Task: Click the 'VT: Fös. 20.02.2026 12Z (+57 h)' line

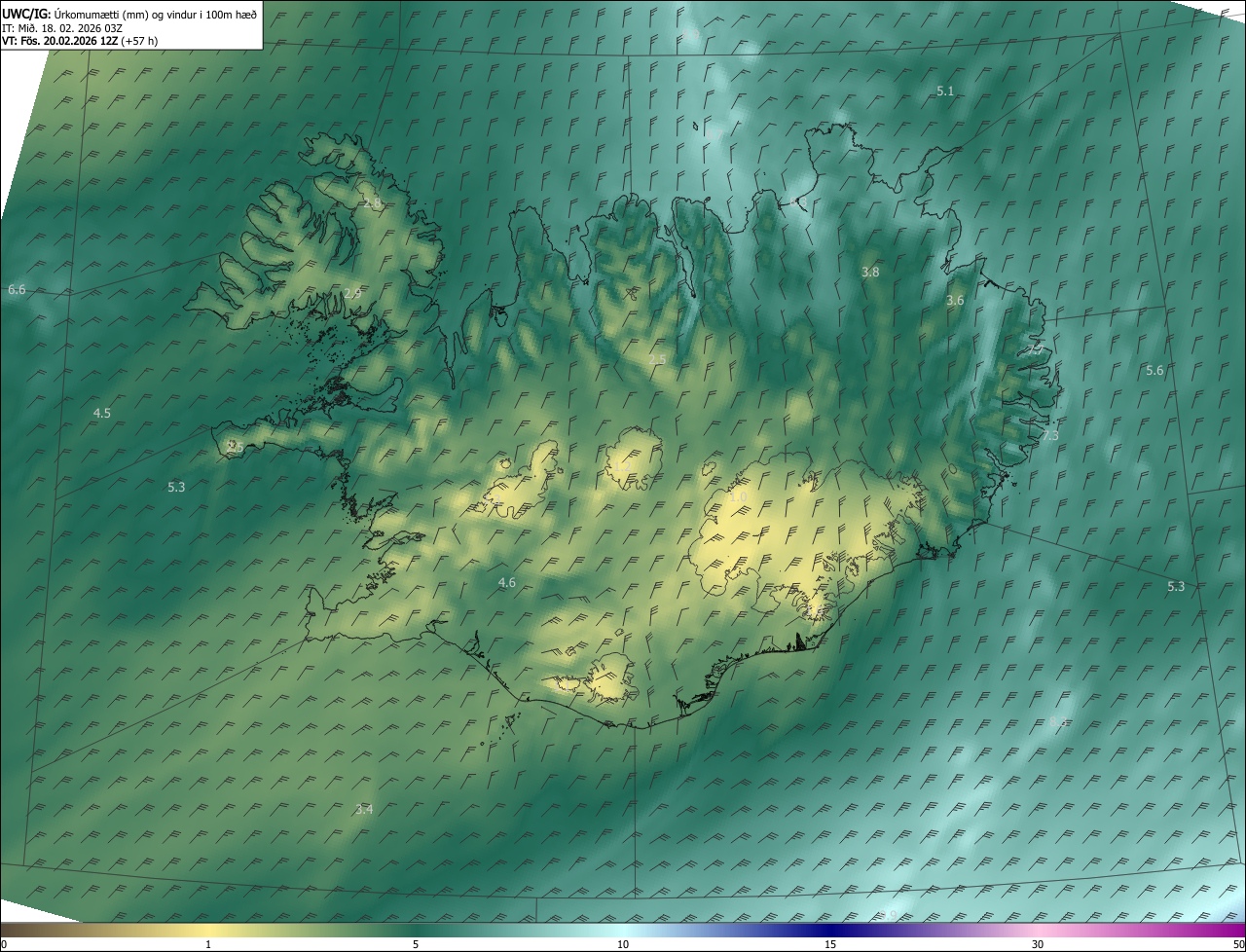Action: 80,41
